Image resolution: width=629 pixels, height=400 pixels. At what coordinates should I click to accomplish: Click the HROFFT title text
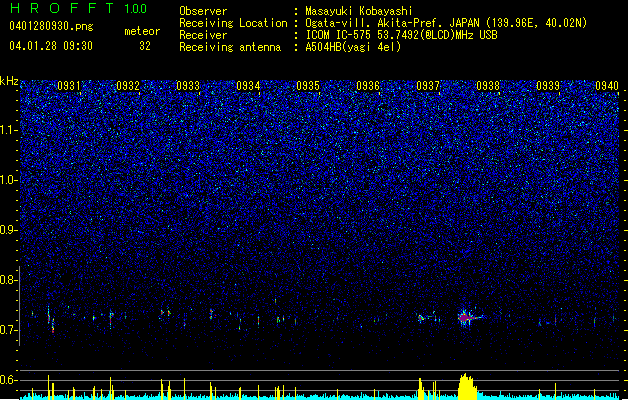[62, 8]
